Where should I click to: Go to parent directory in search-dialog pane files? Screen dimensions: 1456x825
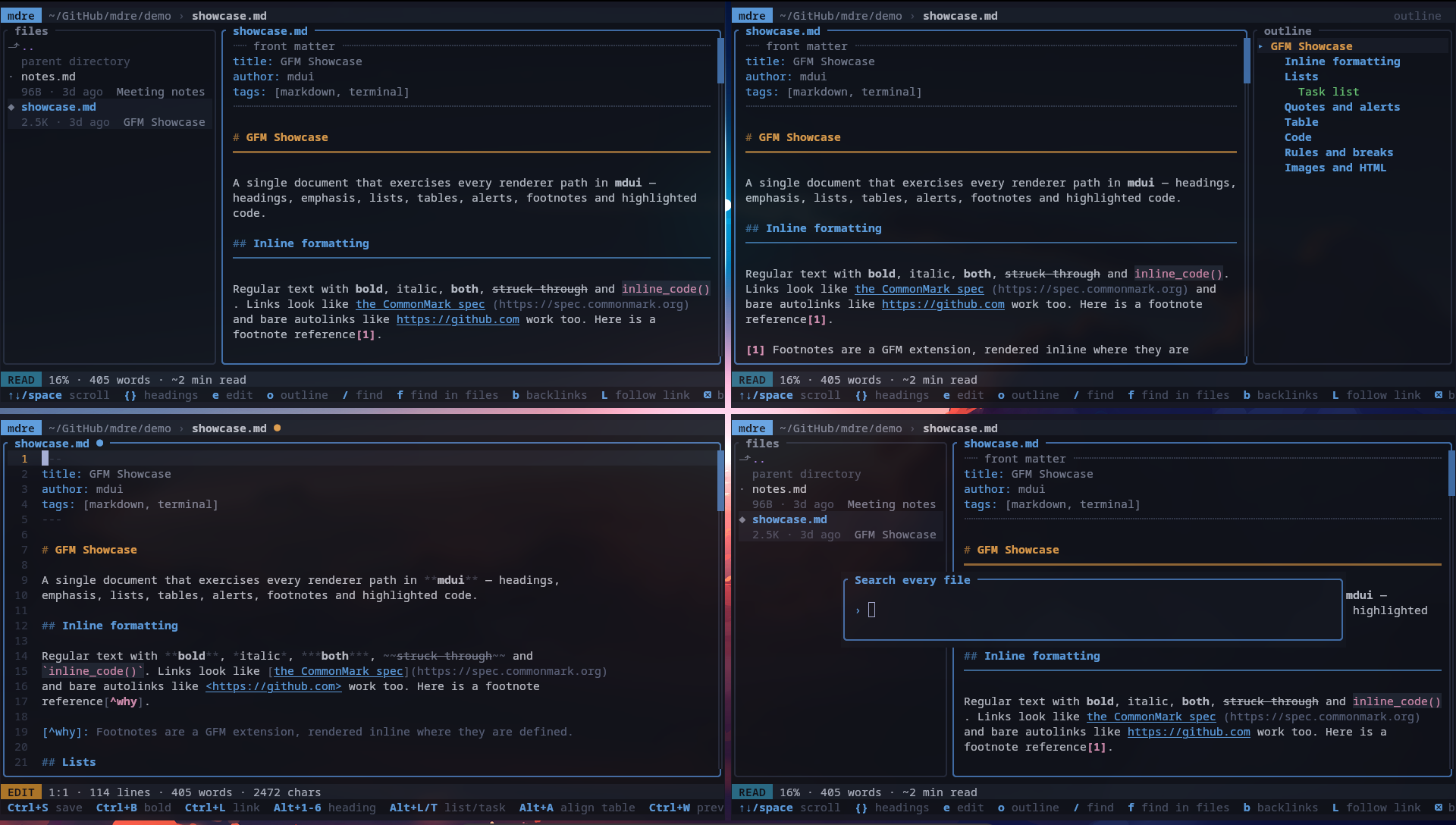(806, 474)
